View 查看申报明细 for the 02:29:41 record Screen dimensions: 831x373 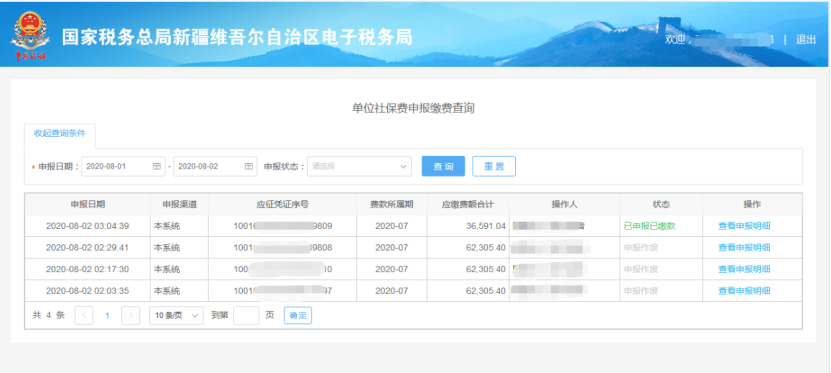744,247
